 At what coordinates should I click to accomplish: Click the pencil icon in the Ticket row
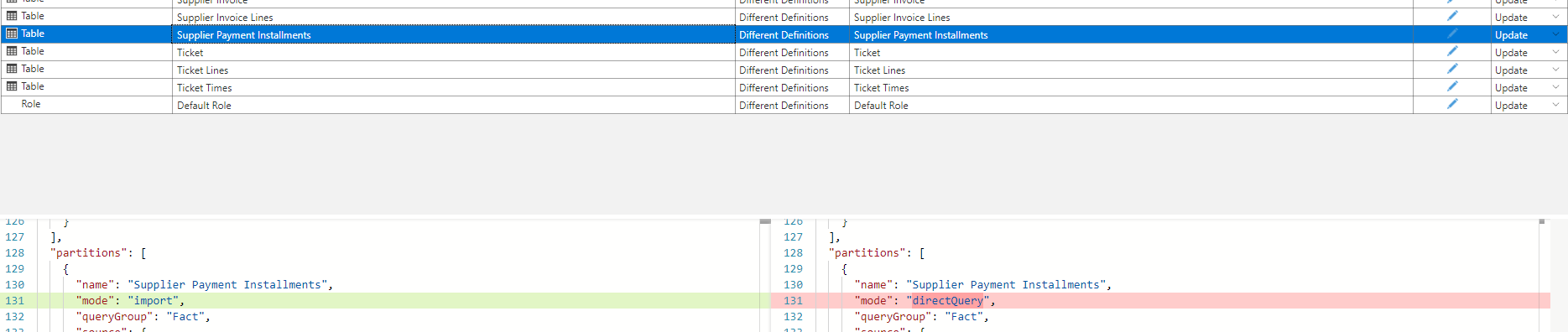coord(1452,51)
